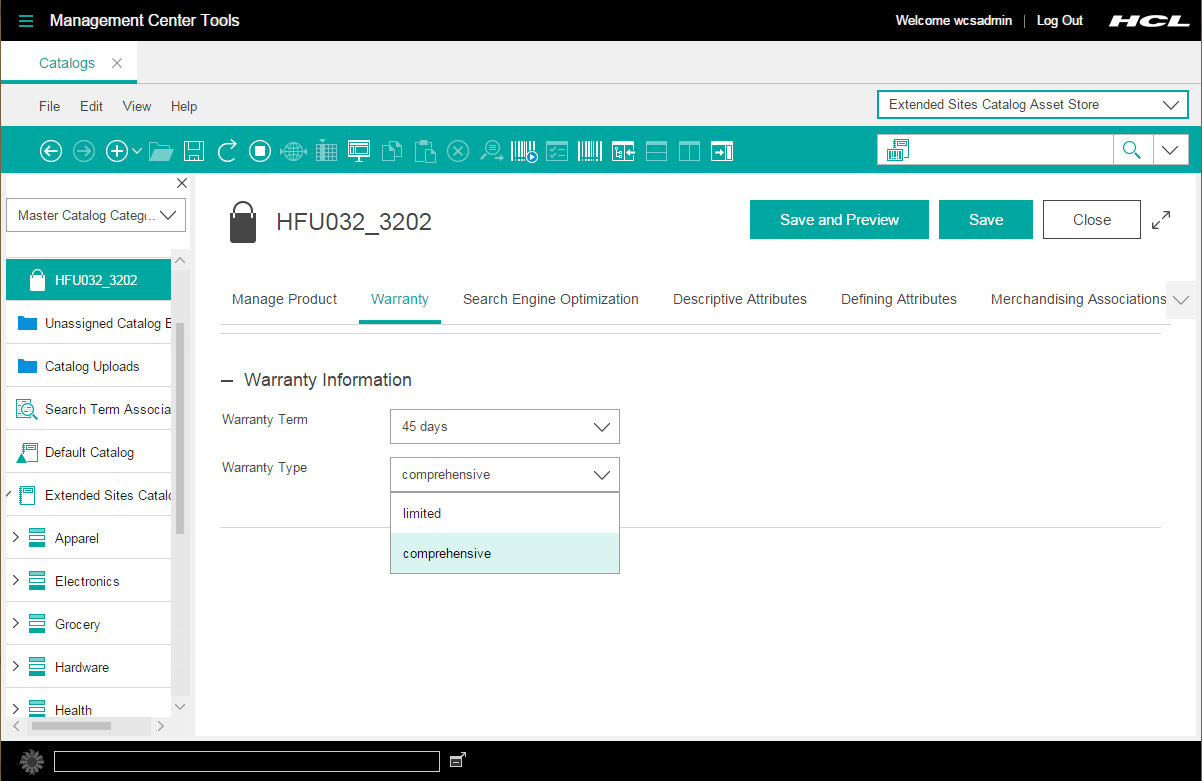Click the Paste toolbar icon
This screenshot has height=781, width=1202.
424,151
